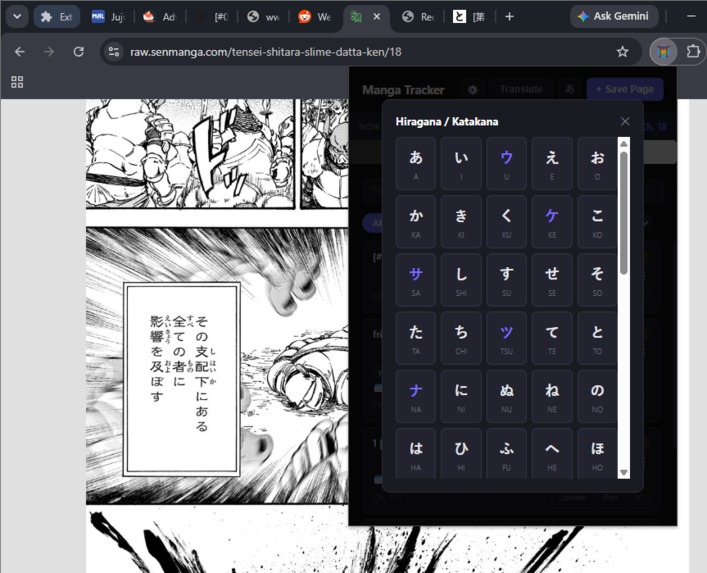Click the site information icon in address bar
The height and width of the screenshot is (573, 707).
[x=114, y=52]
